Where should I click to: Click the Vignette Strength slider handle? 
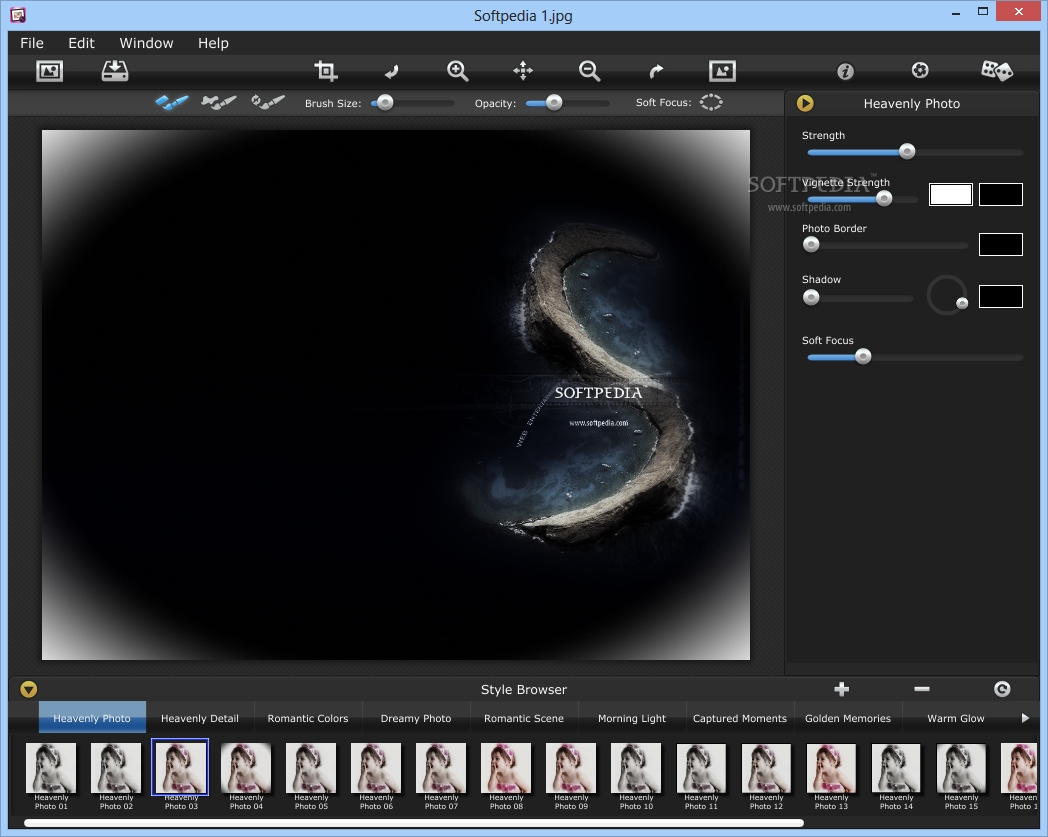point(884,199)
